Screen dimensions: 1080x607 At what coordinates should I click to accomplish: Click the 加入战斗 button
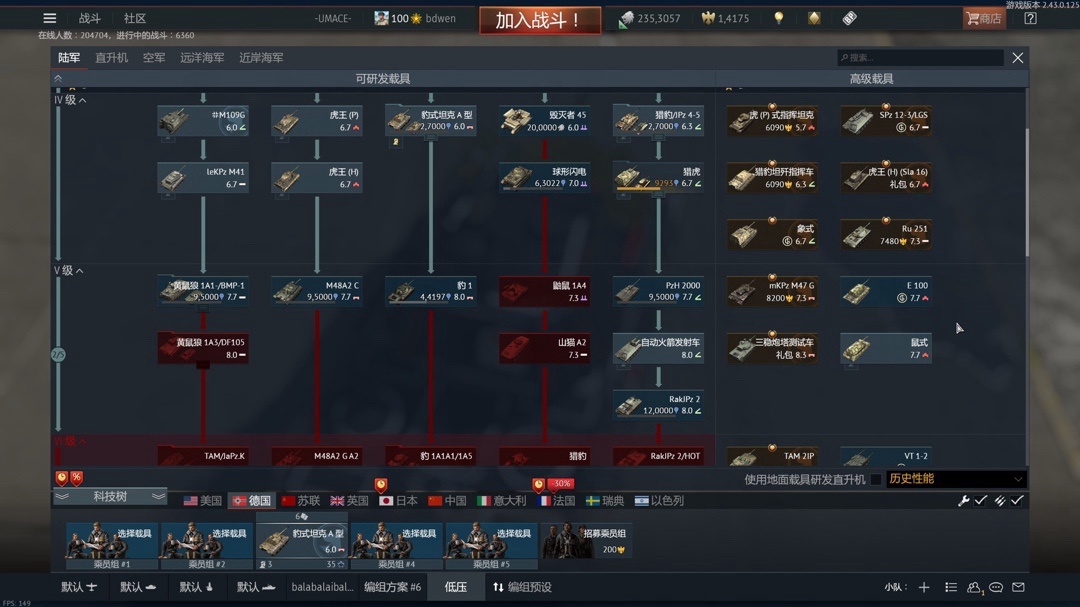click(x=540, y=20)
